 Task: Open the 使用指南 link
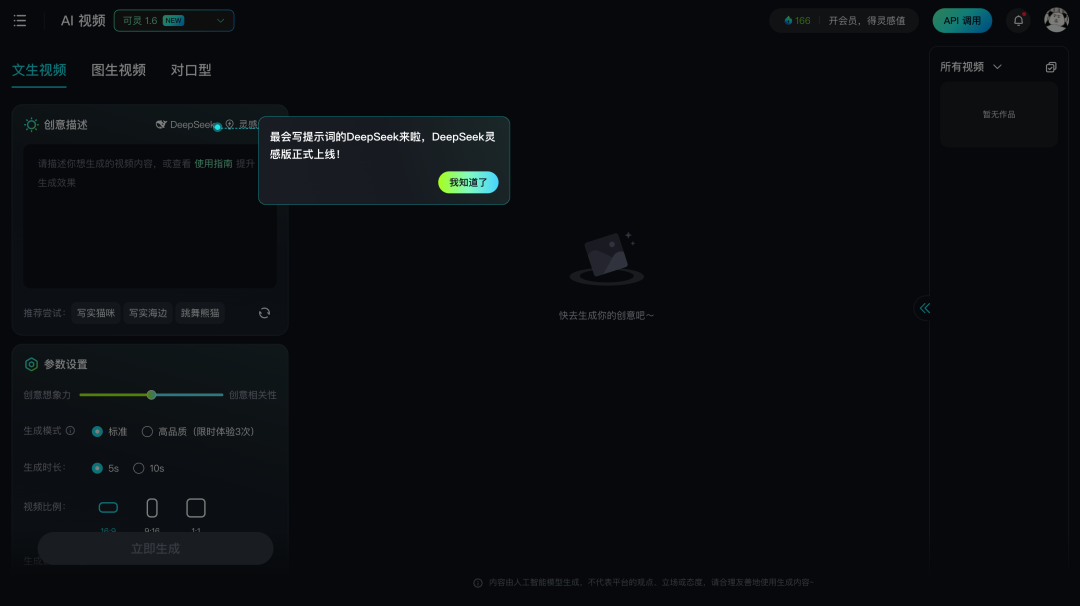(214, 164)
